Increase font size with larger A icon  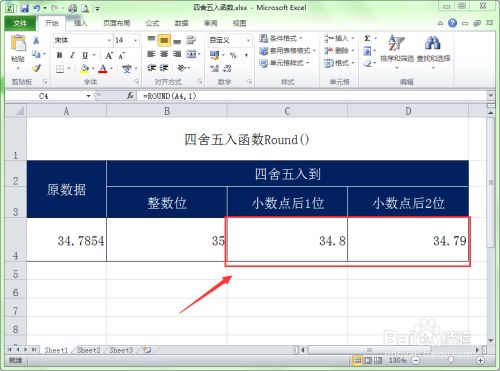point(109,55)
